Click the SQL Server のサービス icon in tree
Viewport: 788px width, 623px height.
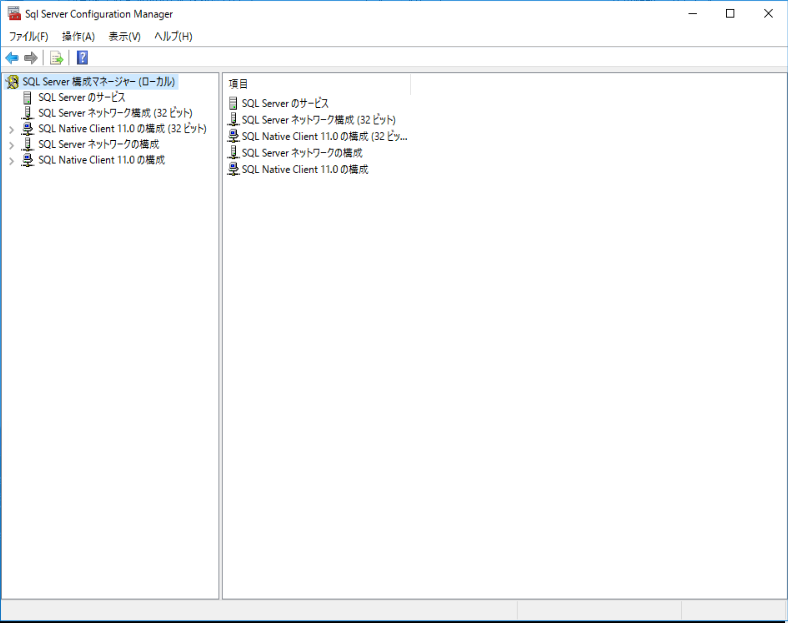[x=27, y=97]
